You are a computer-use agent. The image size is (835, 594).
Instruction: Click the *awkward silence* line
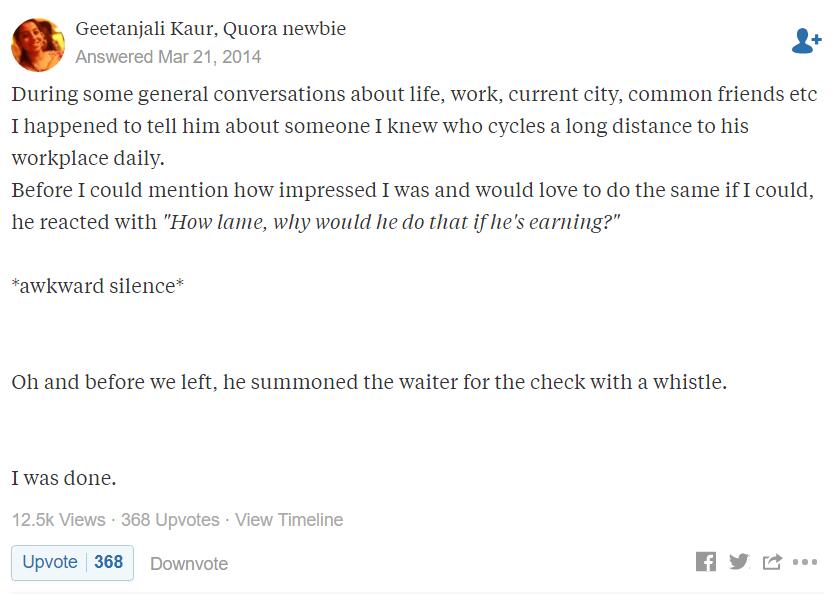click(98, 286)
